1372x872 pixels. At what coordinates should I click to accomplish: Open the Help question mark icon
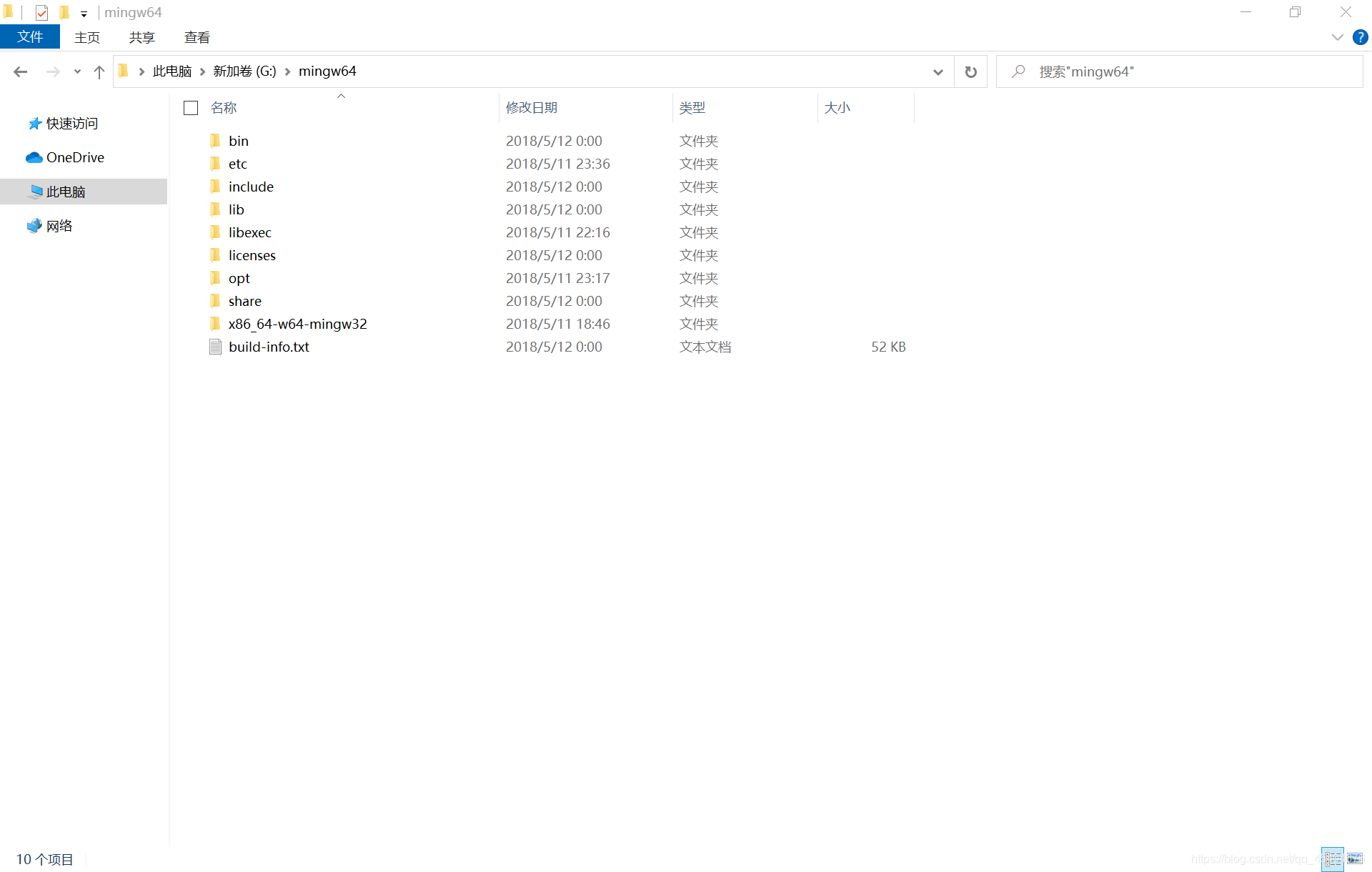point(1360,37)
